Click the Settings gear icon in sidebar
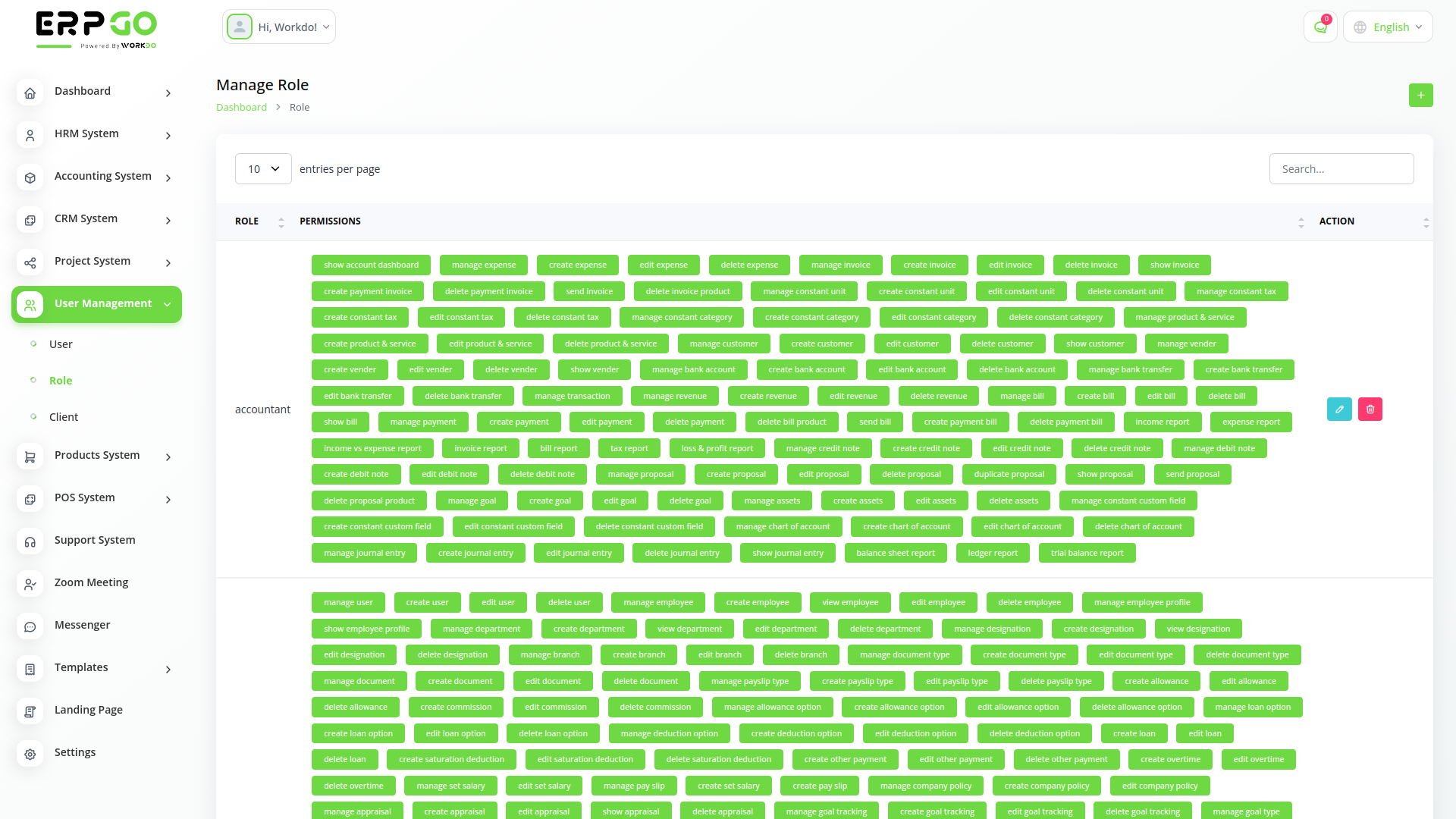Viewport: 1456px width, 819px height. pyautogui.click(x=30, y=754)
